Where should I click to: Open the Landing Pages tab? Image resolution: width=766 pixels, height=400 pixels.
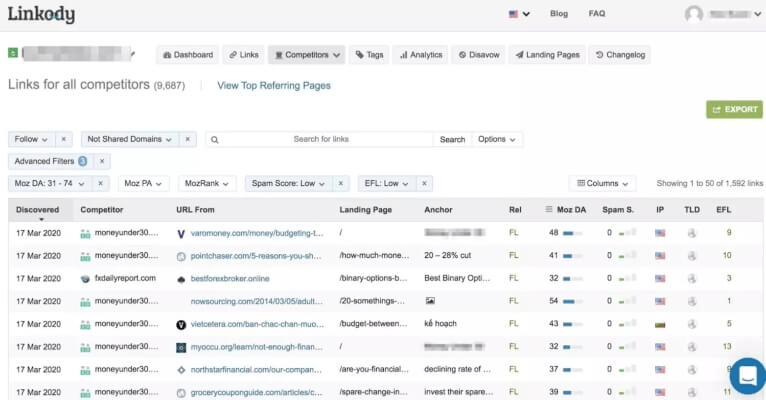tap(547, 55)
